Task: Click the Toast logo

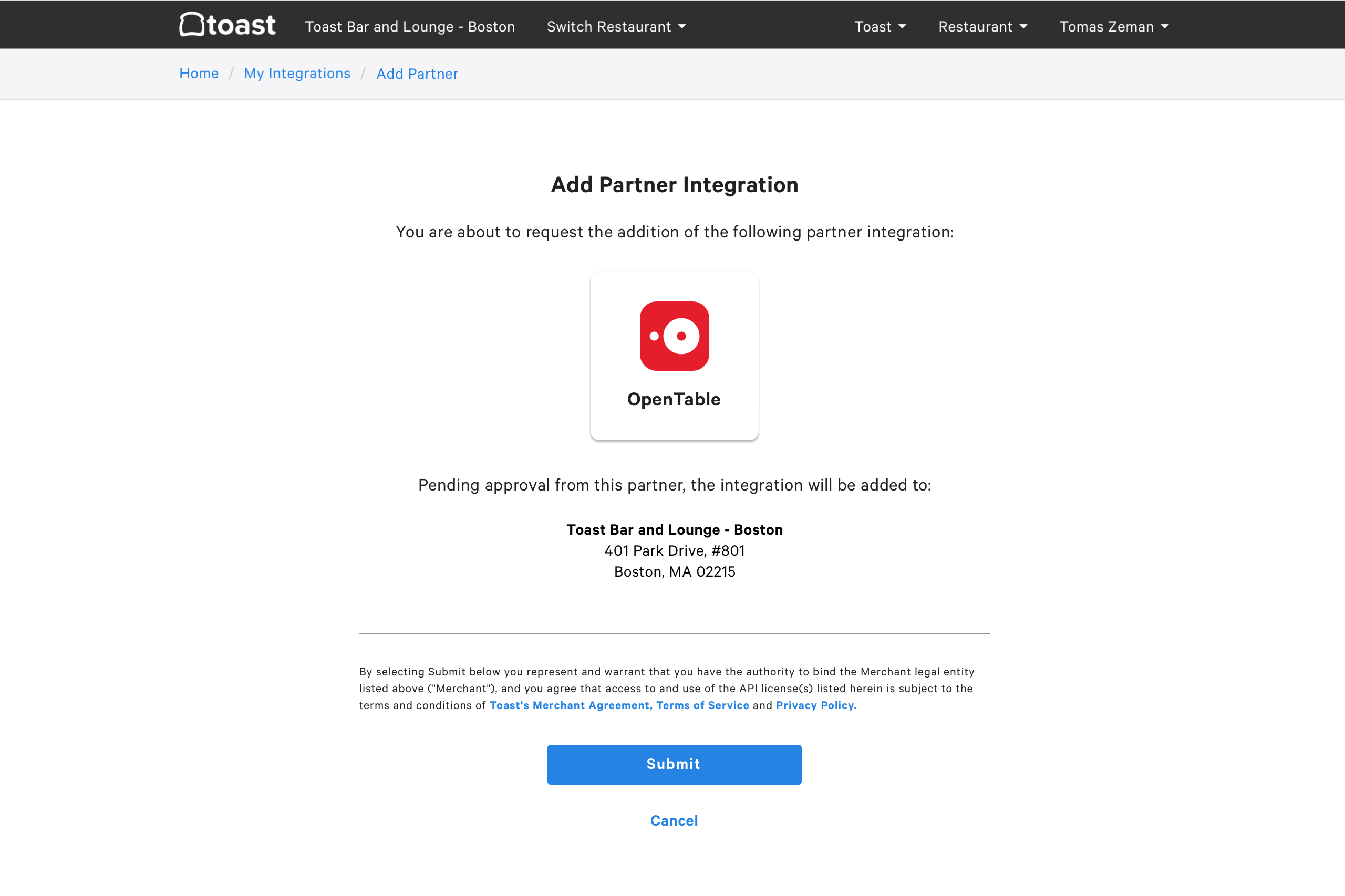Action: (227, 25)
